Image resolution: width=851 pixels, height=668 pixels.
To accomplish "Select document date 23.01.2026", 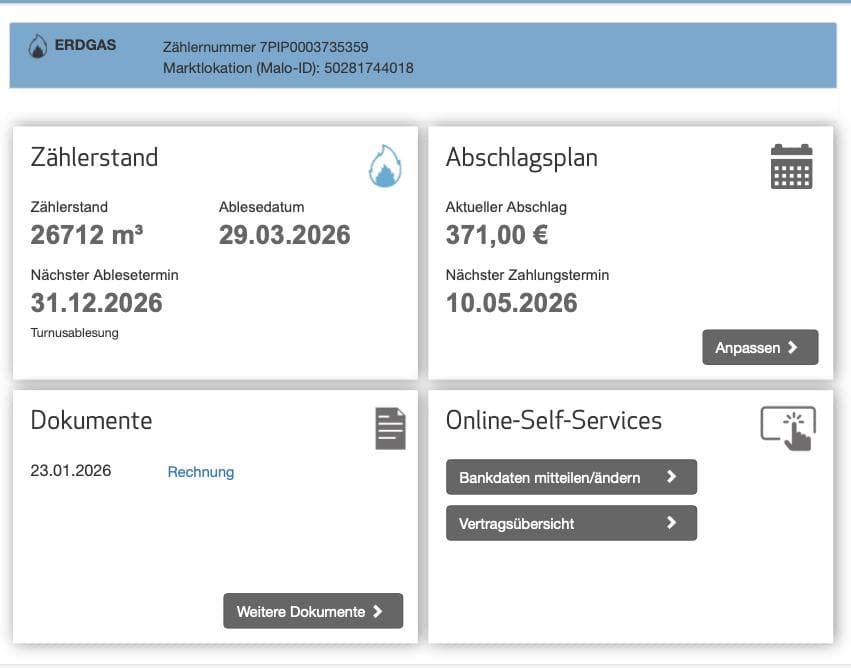I will 71,470.
